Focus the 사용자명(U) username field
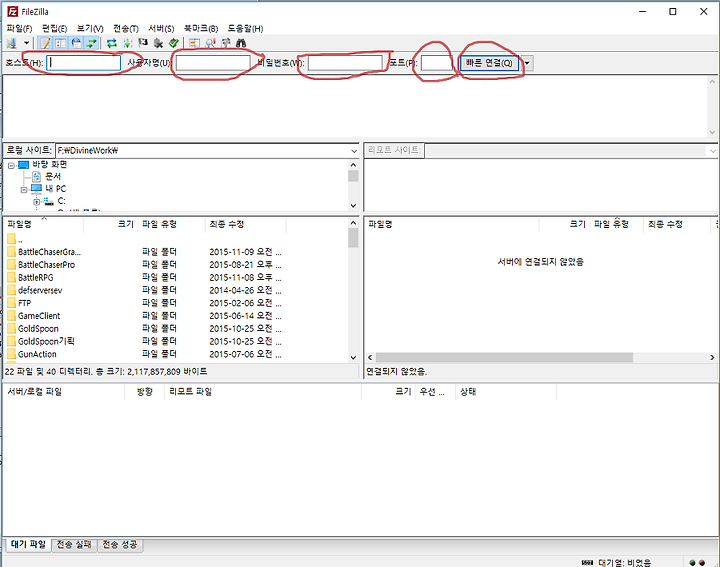The height and width of the screenshot is (567, 720). click(213, 62)
